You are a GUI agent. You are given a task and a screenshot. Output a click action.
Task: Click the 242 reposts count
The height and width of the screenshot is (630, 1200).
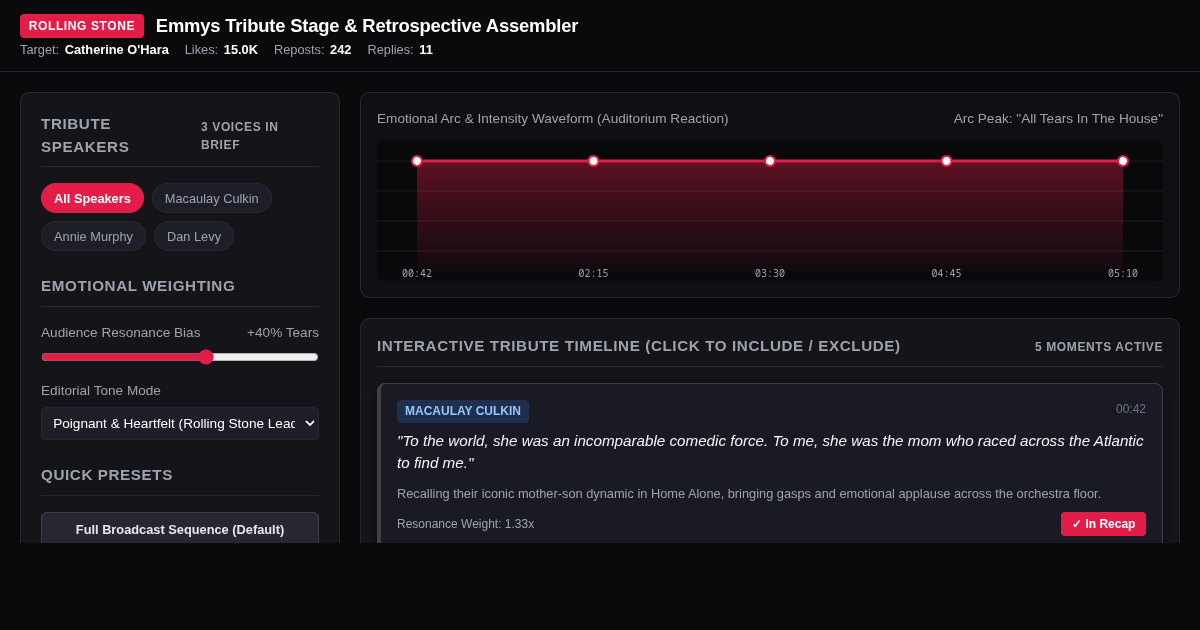click(341, 49)
